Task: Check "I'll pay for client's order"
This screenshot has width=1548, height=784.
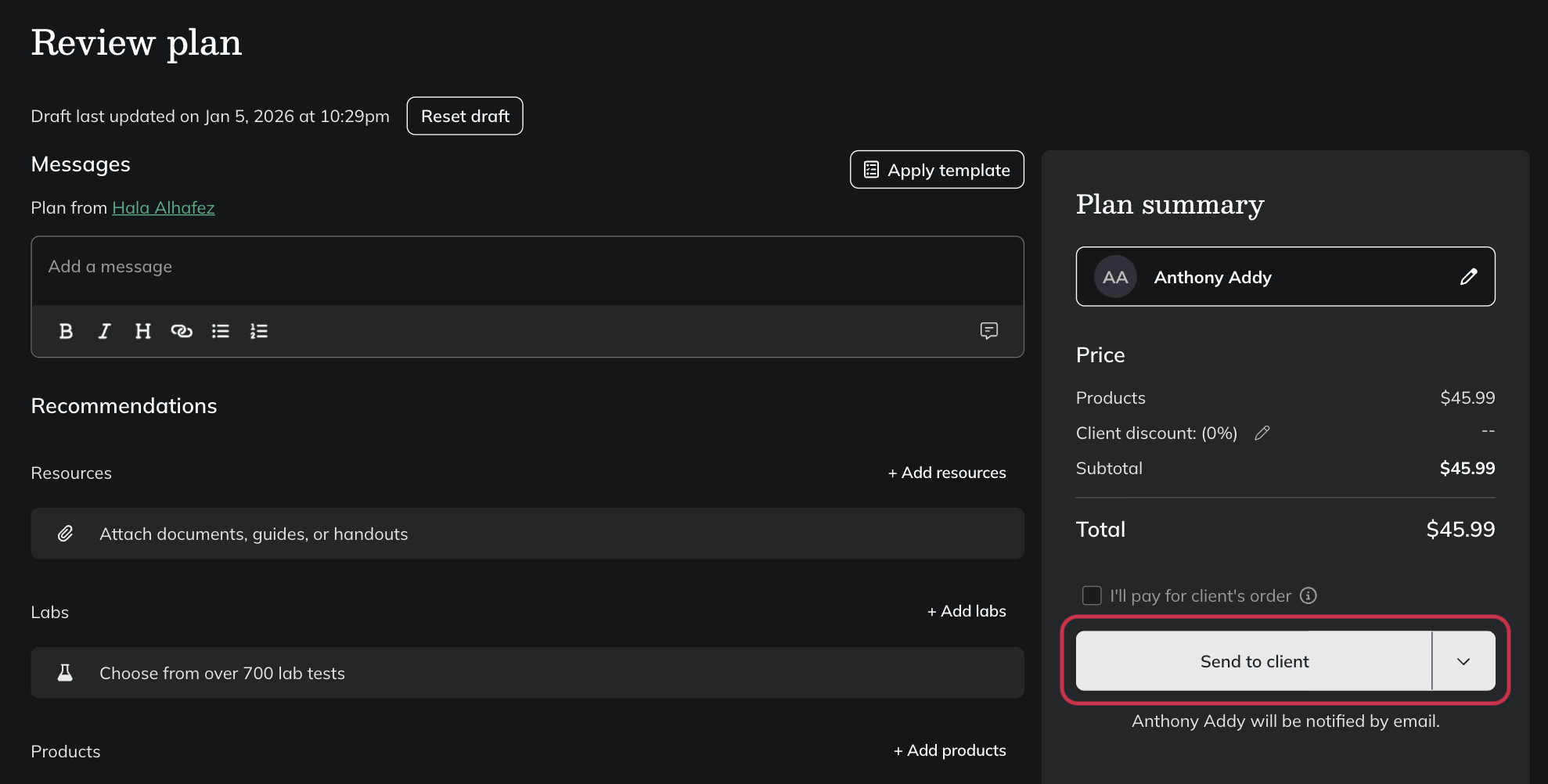Action: click(1092, 595)
